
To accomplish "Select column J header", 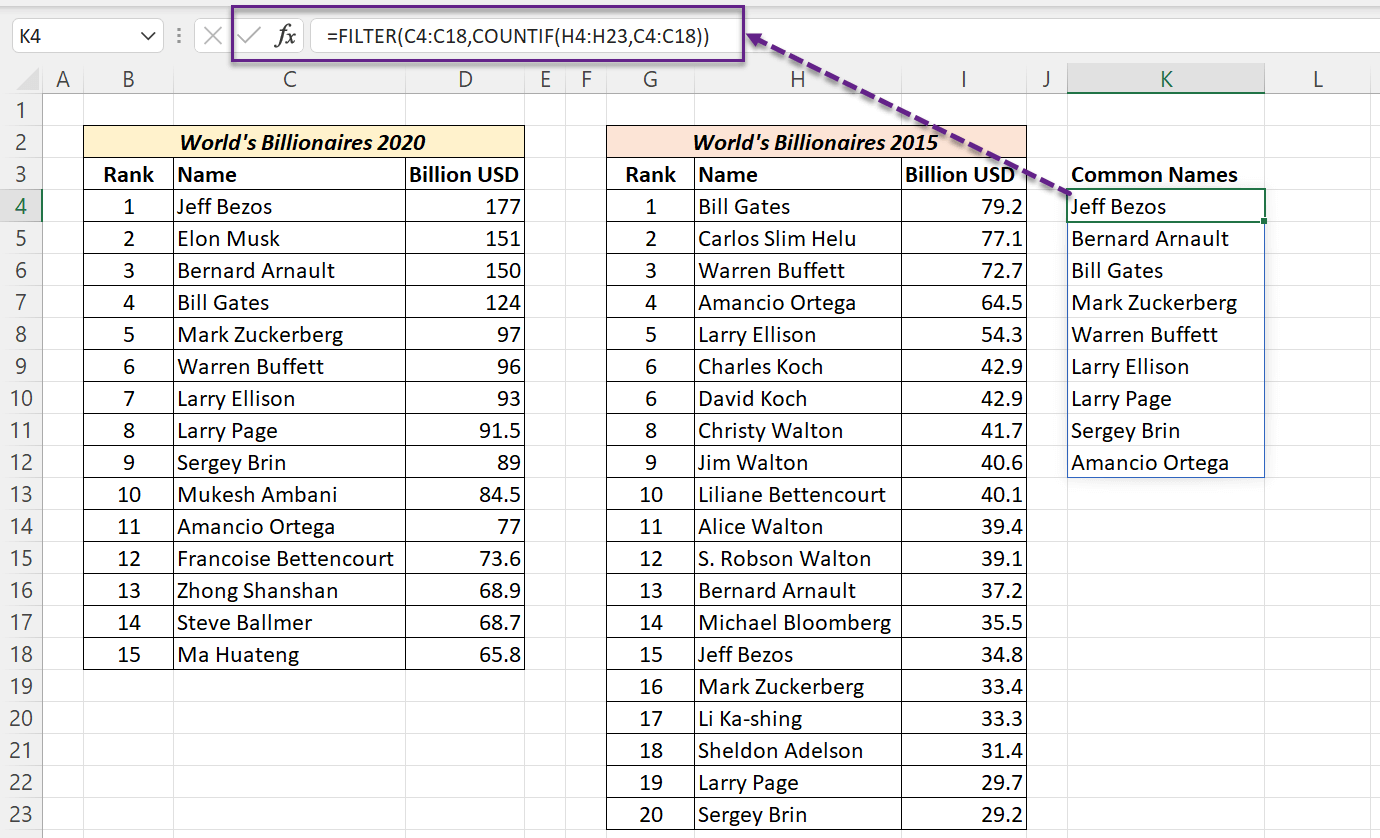I will pos(1046,79).
